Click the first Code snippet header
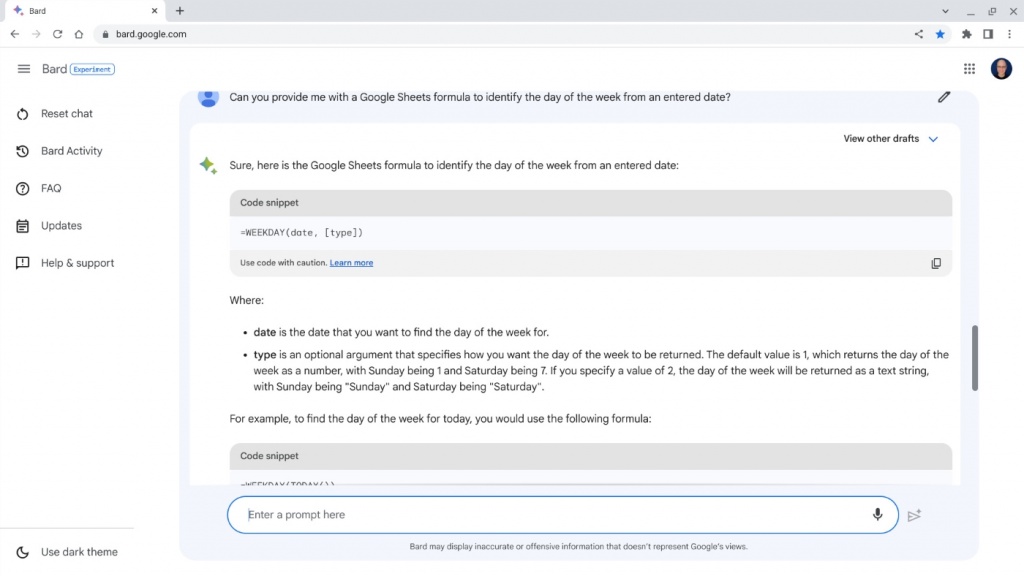This screenshot has height=576, width=1024. click(590, 203)
